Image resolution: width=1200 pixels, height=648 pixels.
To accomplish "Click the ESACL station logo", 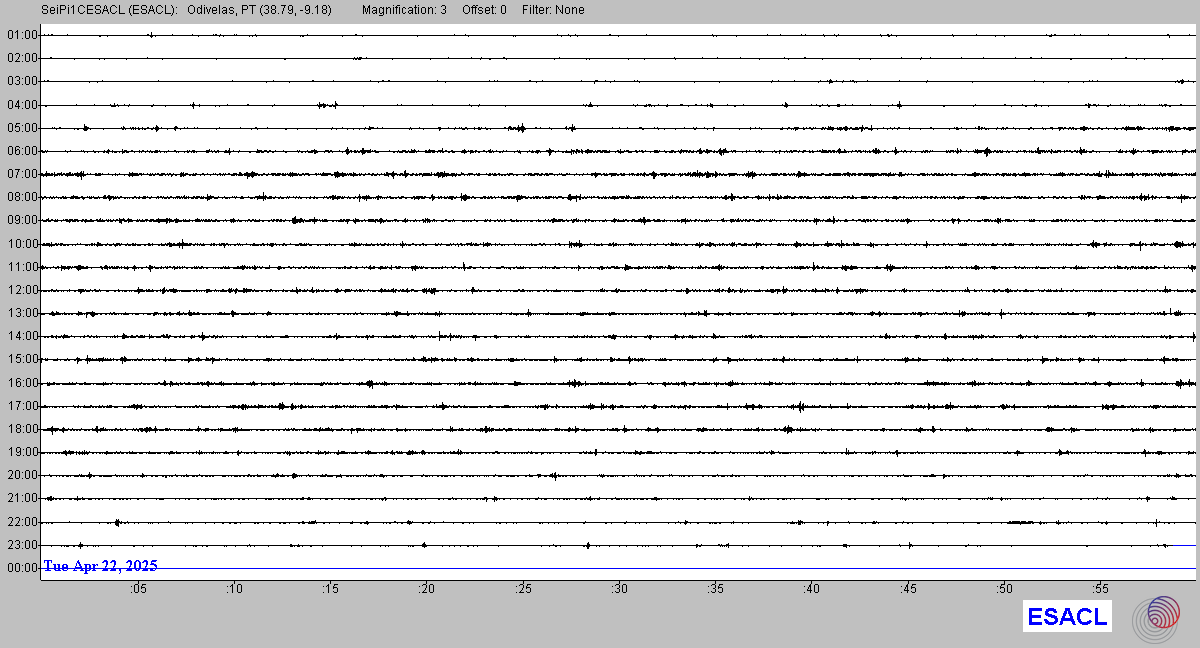I will pos(1068,617).
